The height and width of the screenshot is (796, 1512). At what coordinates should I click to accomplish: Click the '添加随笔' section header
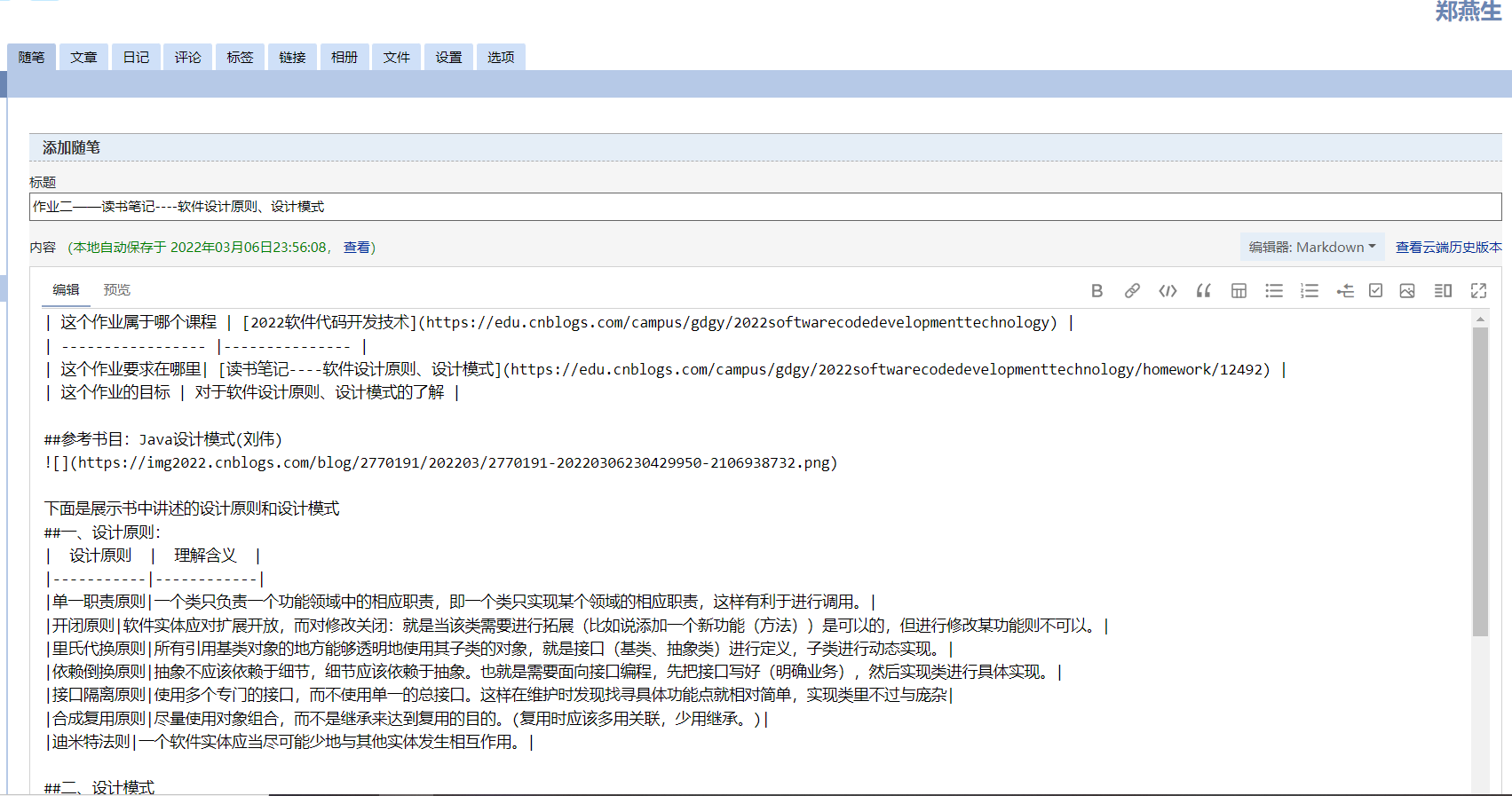71,147
